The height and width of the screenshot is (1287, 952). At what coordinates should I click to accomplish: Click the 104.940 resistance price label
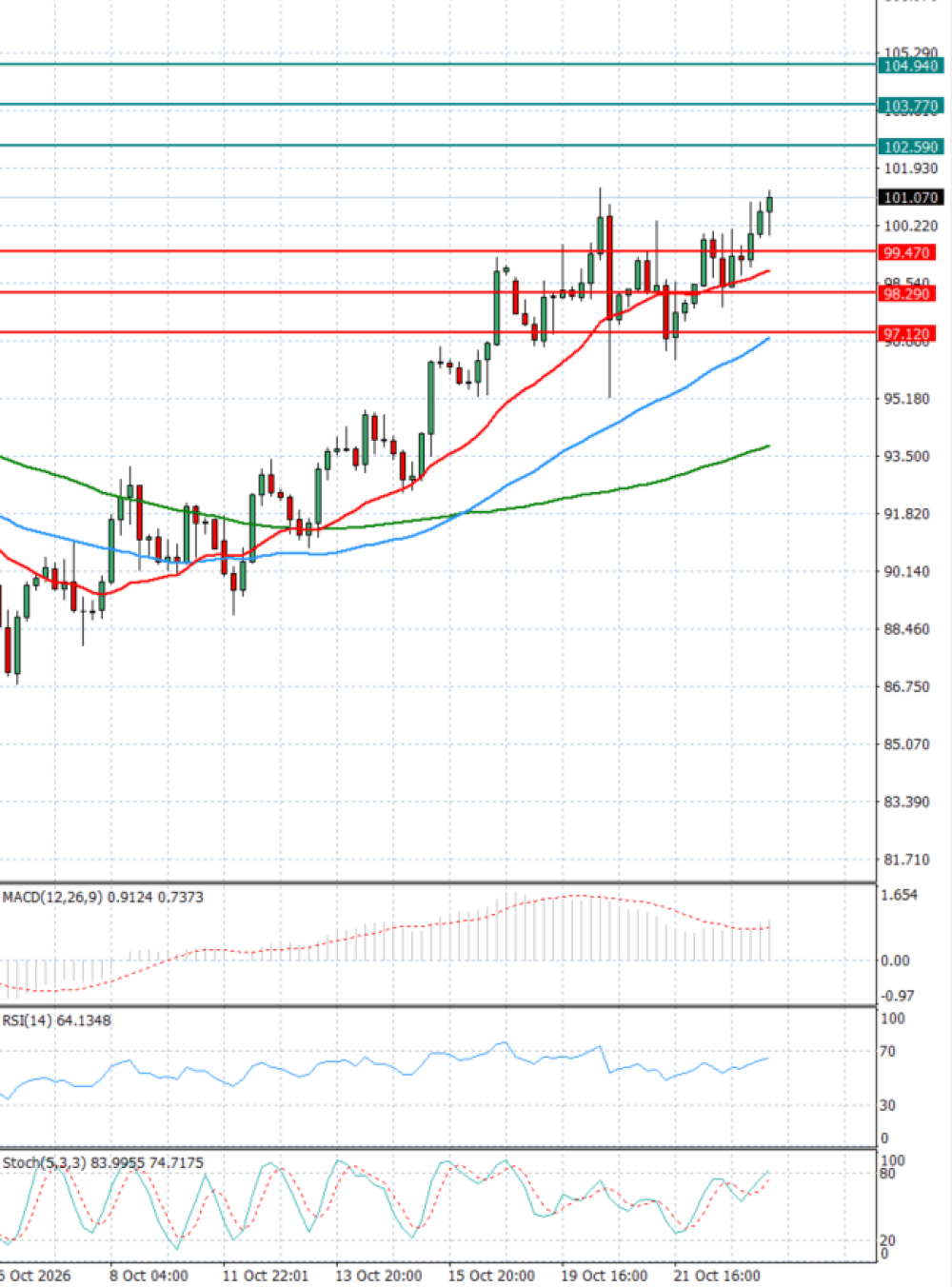(x=911, y=66)
